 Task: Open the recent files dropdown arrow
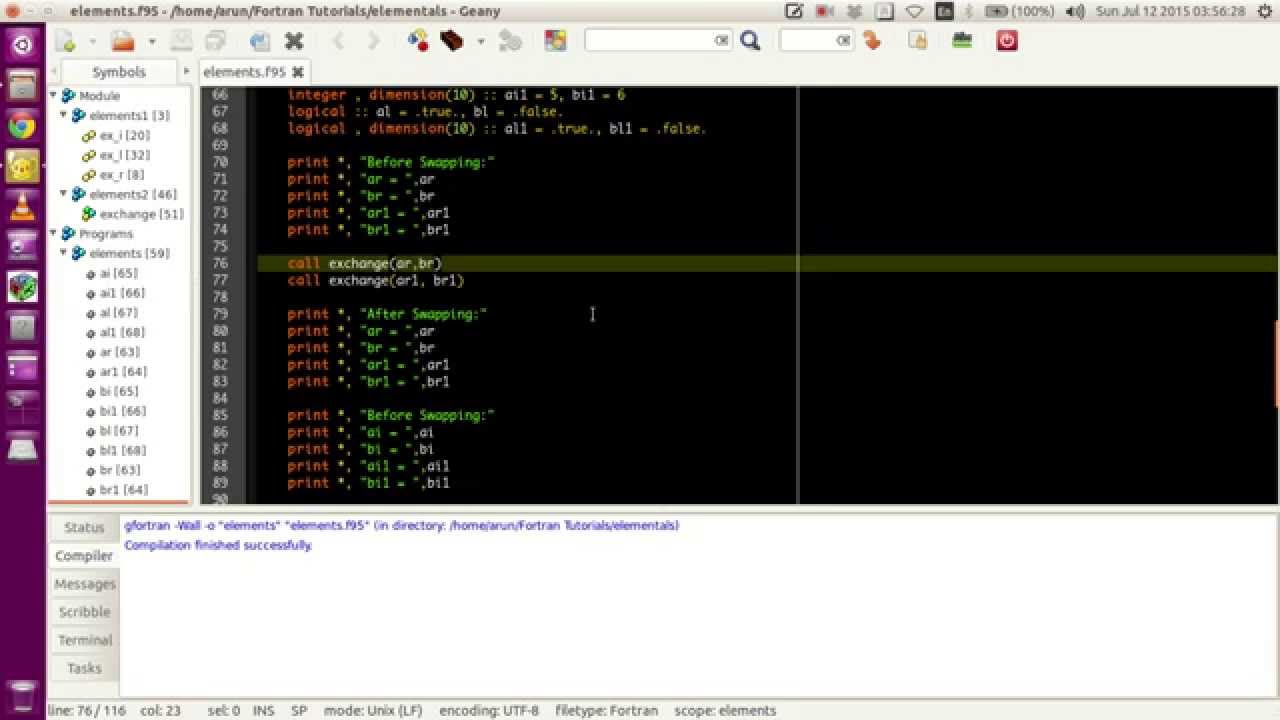152,41
